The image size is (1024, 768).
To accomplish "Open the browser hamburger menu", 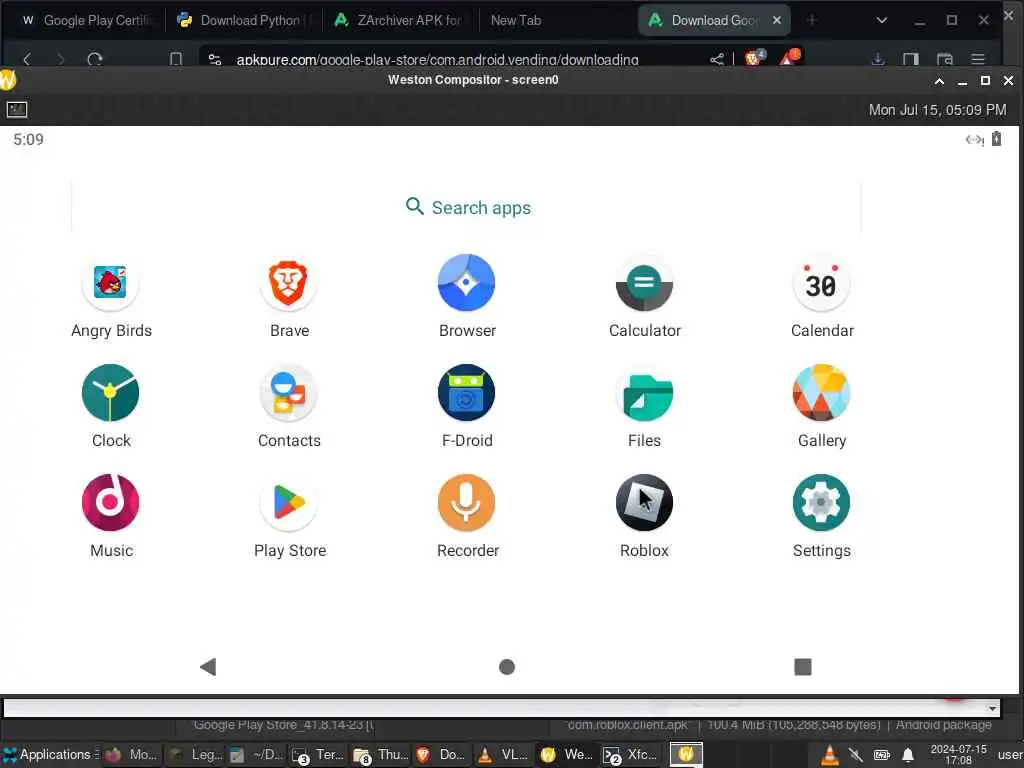I will pos(978,59).
